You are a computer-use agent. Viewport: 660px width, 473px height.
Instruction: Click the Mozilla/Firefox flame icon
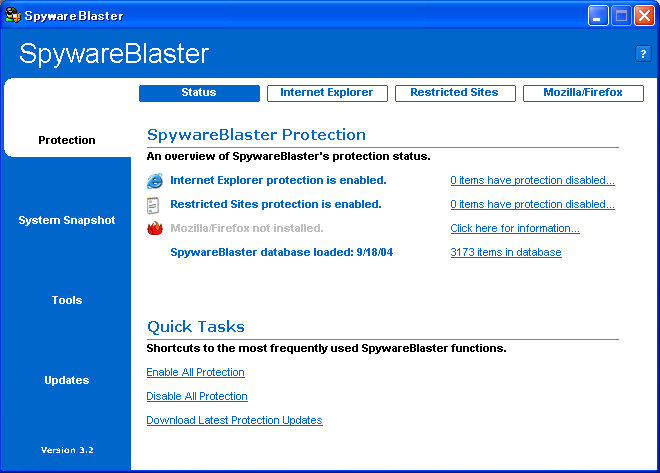pos(155,228)
